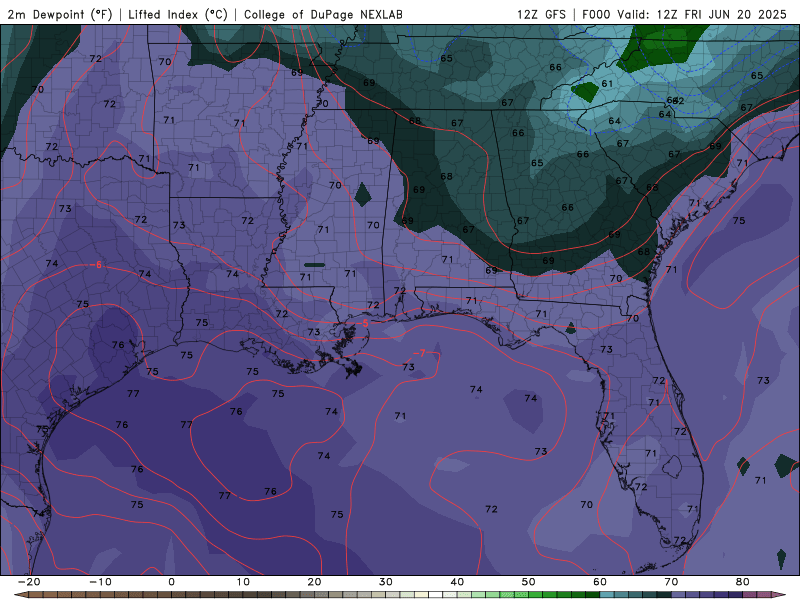Screen dimensions: 800x600
Task: Click the "2m Dewpoint (°F)" title text
Action: pyautogui.click(x=60, y=14)
